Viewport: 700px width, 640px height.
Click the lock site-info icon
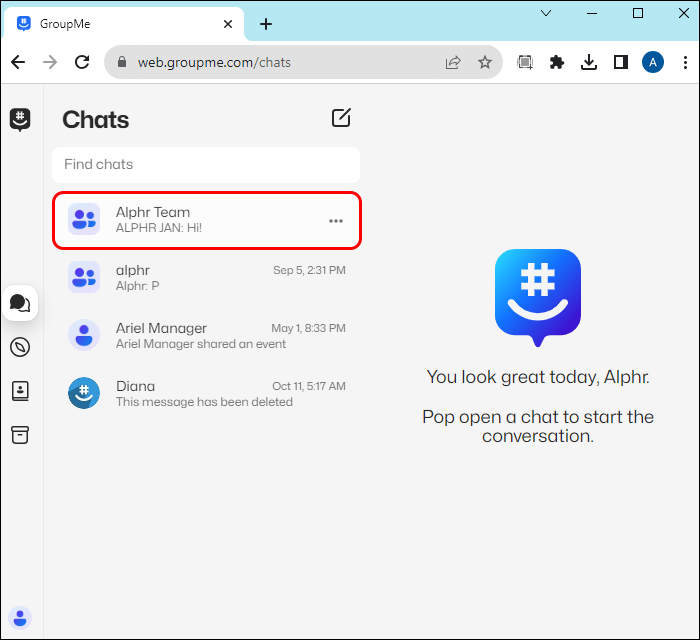click(122, 62)
